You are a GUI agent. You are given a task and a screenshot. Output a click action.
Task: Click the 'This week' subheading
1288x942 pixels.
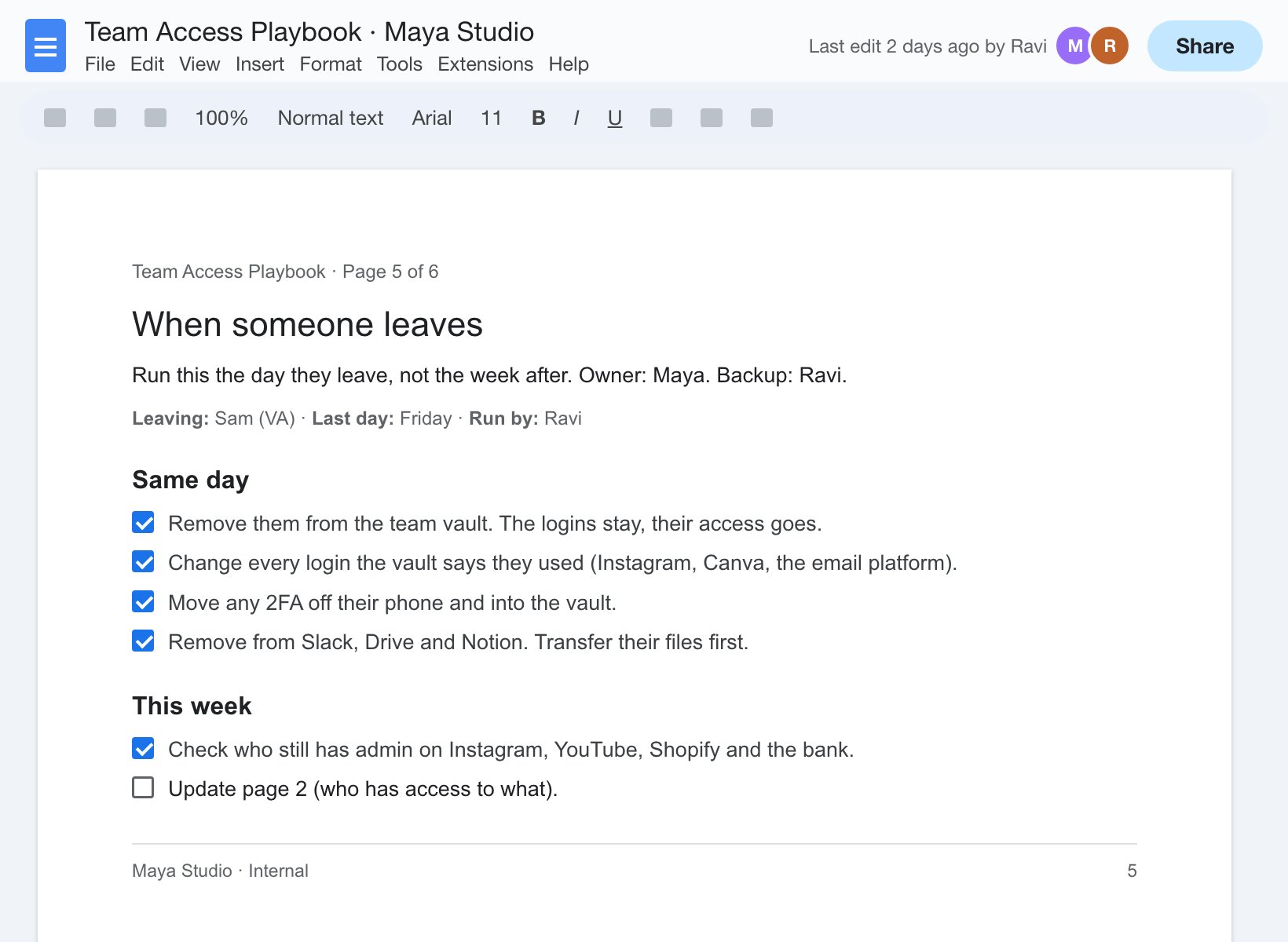click(x=192, y=706)
